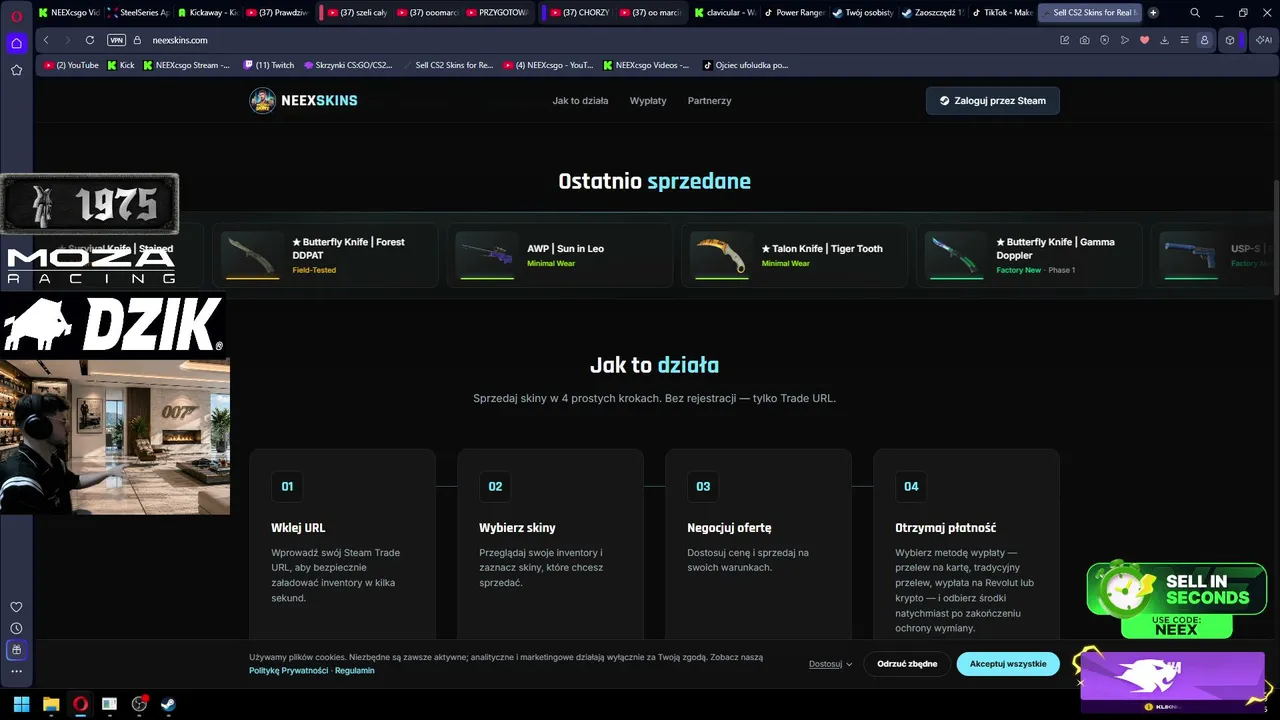Click Akceptuj wszystkie cookie button
Image resolution: width=1280 pixels, height=720 pixels.
tap(1008, 664)
